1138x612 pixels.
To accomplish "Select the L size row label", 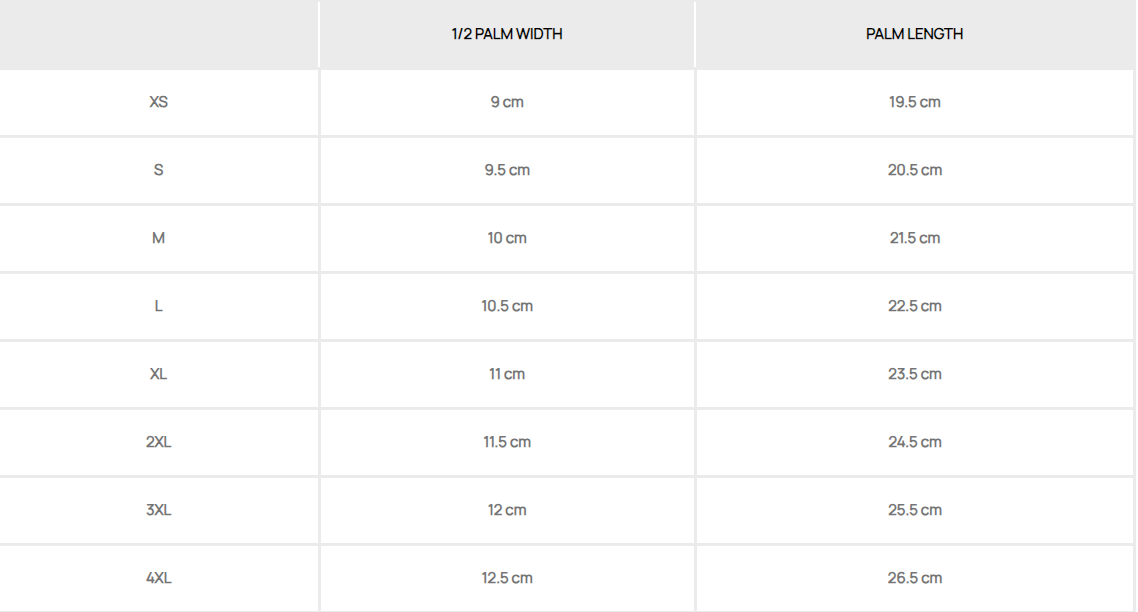I will [x=158, y=306].
